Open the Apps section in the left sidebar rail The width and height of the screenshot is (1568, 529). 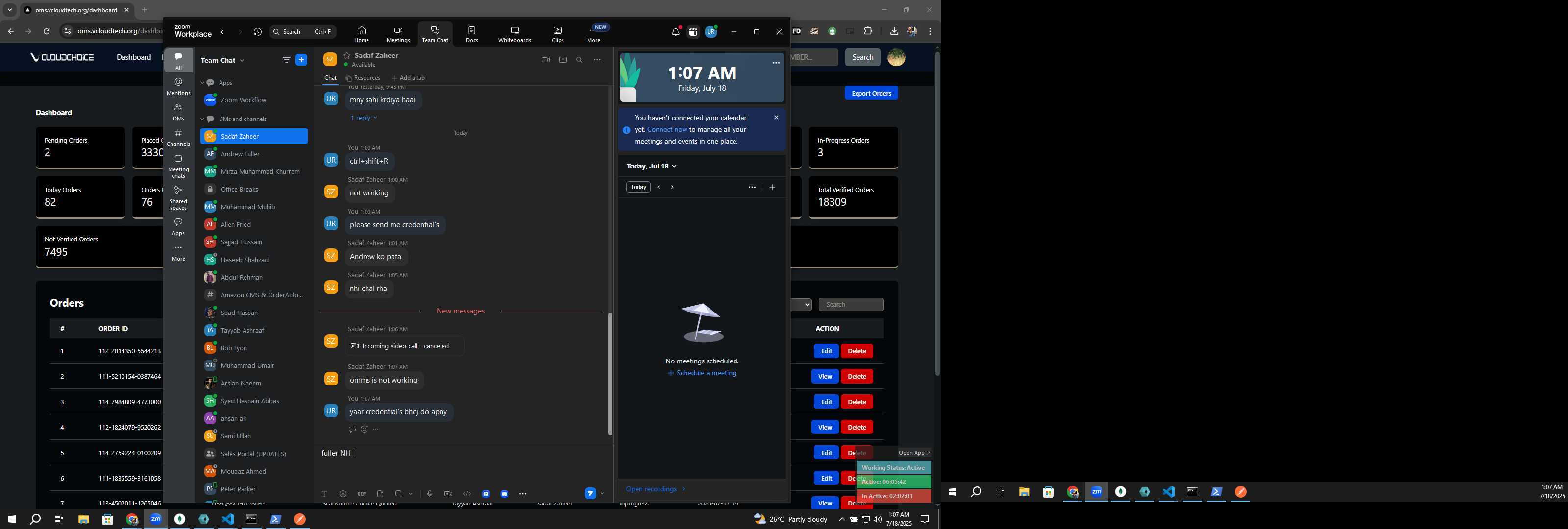(x=178, y=226)
